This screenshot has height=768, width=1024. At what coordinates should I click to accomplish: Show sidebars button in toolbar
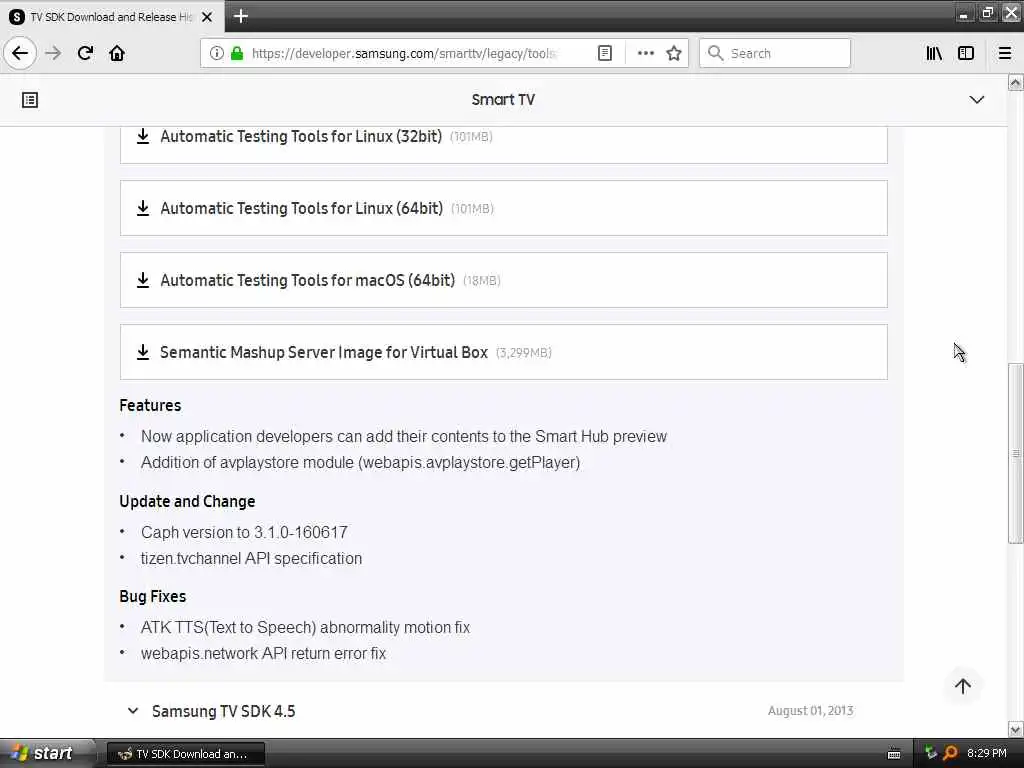coord(966,53)
